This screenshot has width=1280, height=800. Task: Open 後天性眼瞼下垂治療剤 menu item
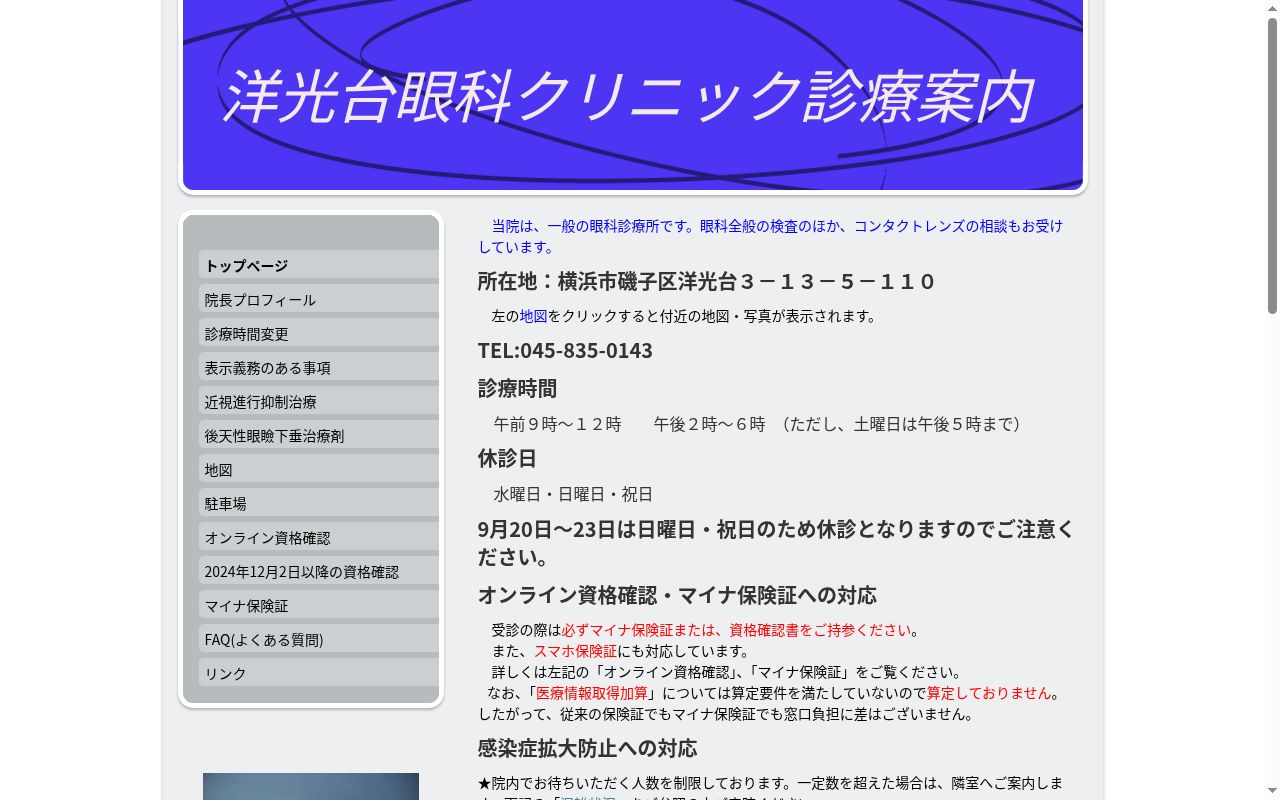pyautogui.click(x=318, y=435)
